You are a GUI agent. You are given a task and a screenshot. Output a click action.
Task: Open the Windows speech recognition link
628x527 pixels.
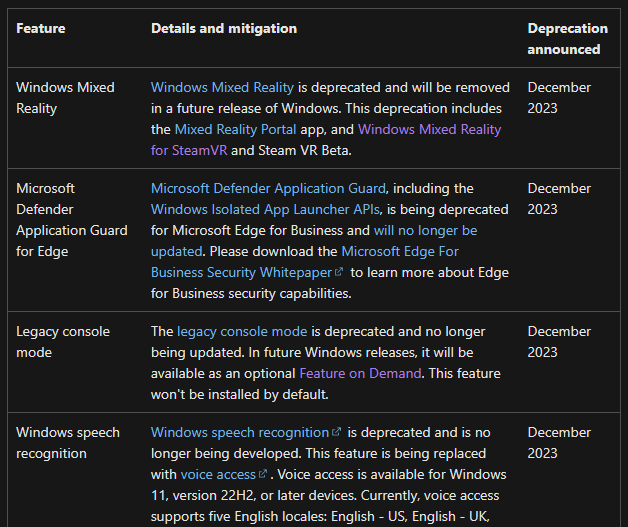pyautogui.click(x=240, y=432)
